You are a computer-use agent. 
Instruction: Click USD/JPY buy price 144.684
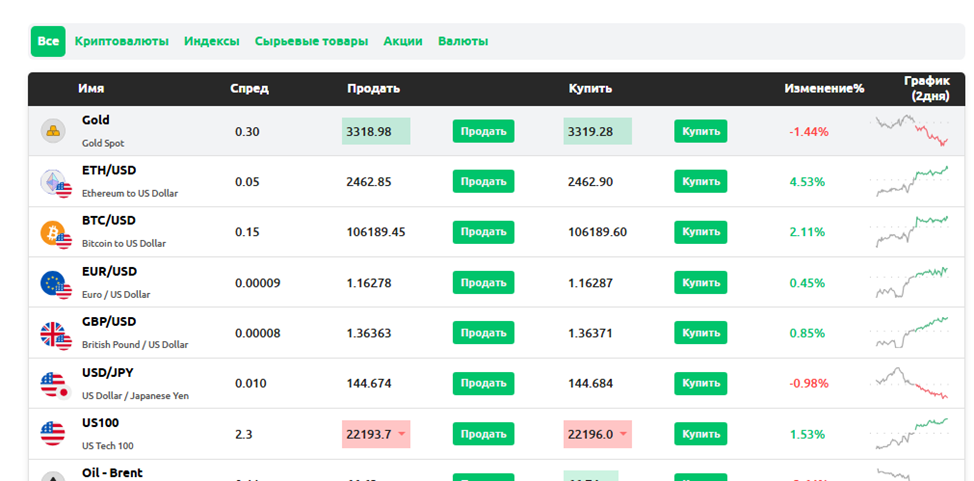point(590,384)
